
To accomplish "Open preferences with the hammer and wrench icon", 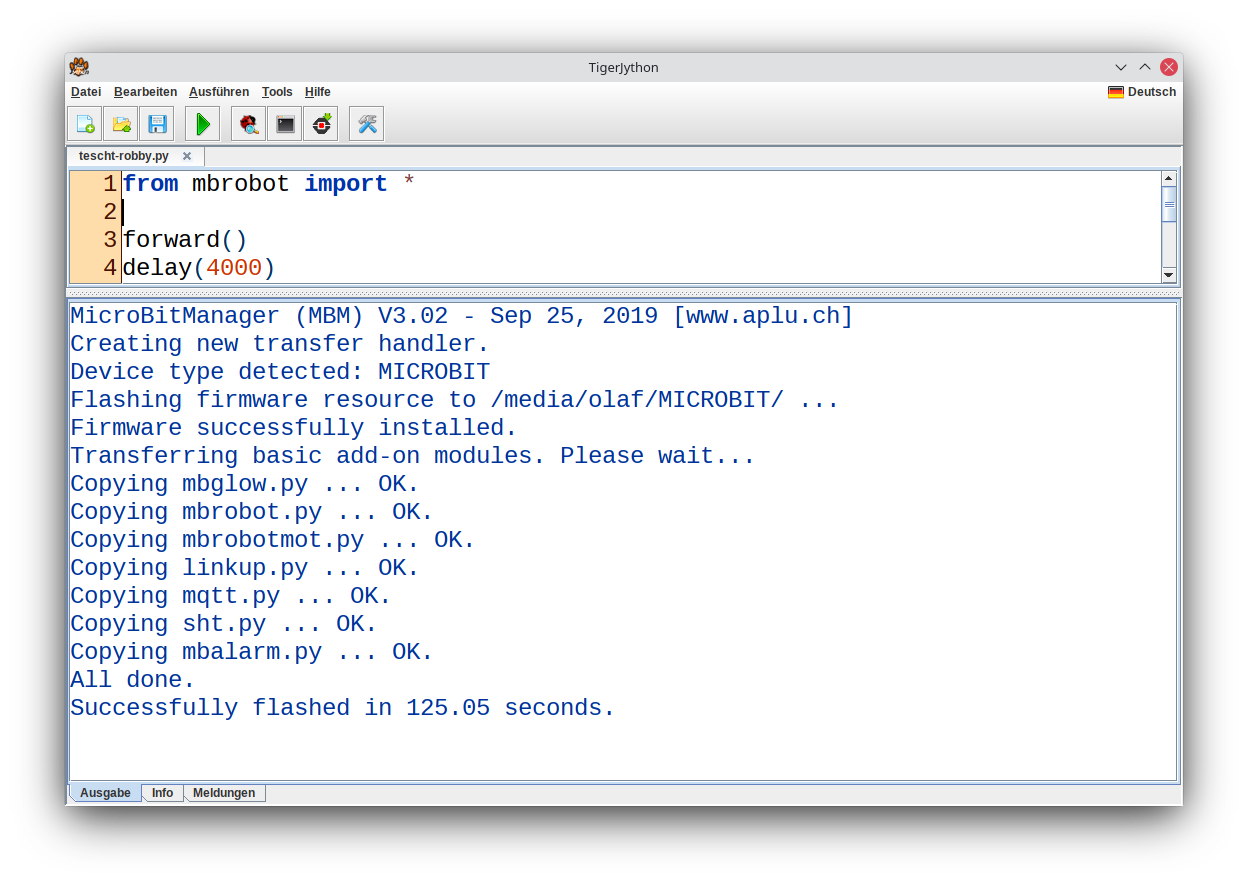I will coord(367,124).
